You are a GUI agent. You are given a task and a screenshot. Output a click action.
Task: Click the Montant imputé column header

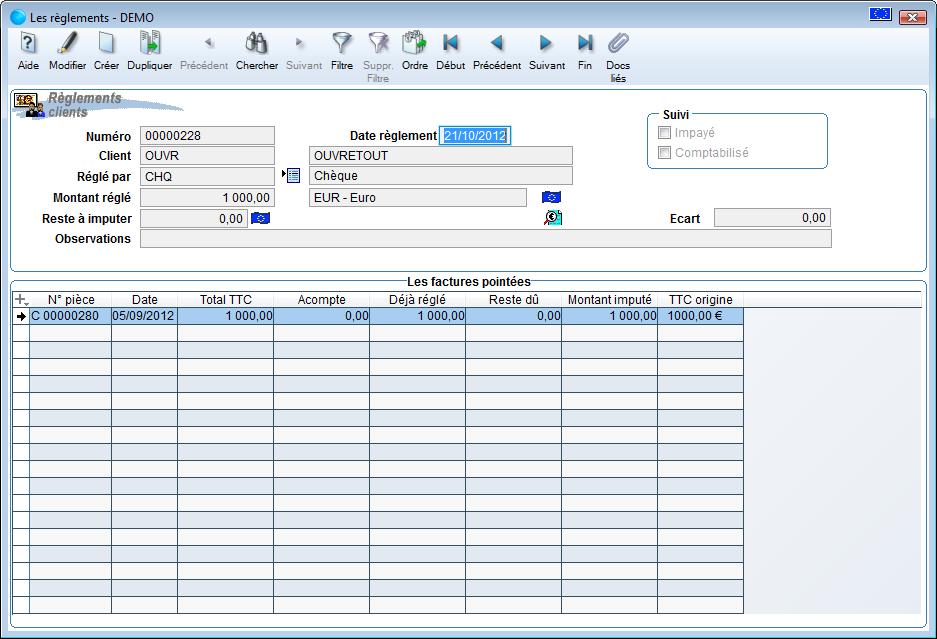610,299
